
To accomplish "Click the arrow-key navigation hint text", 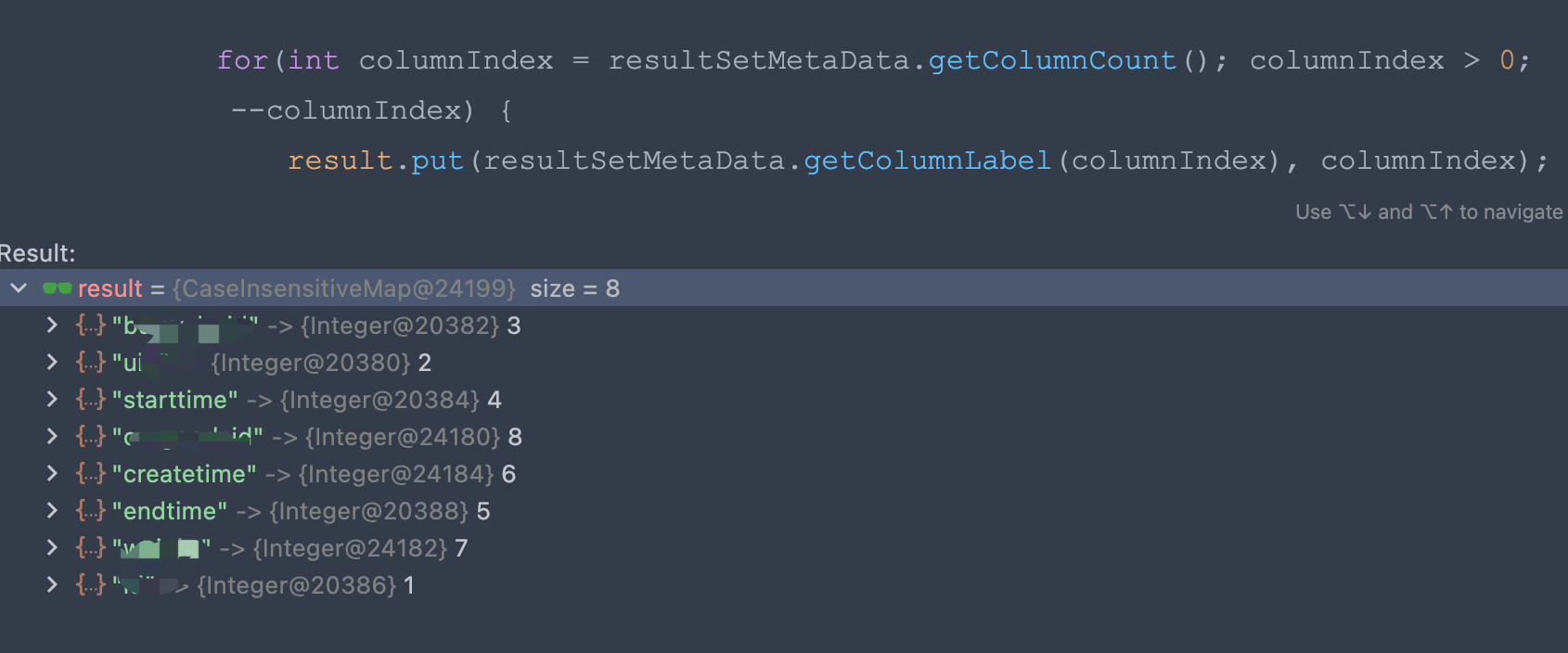I will (x=1430, y=211).
